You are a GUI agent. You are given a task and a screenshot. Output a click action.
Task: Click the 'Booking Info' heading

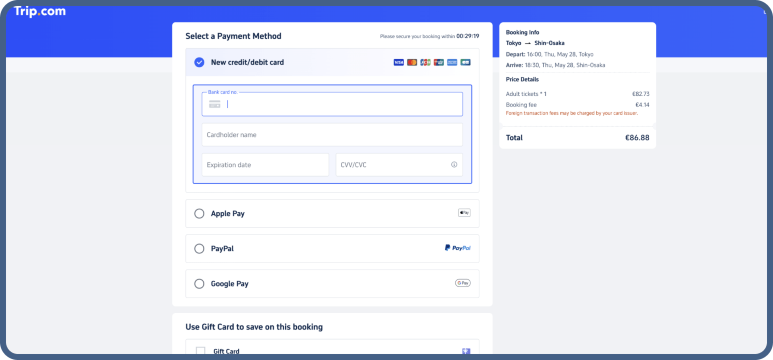coord(523,33)
